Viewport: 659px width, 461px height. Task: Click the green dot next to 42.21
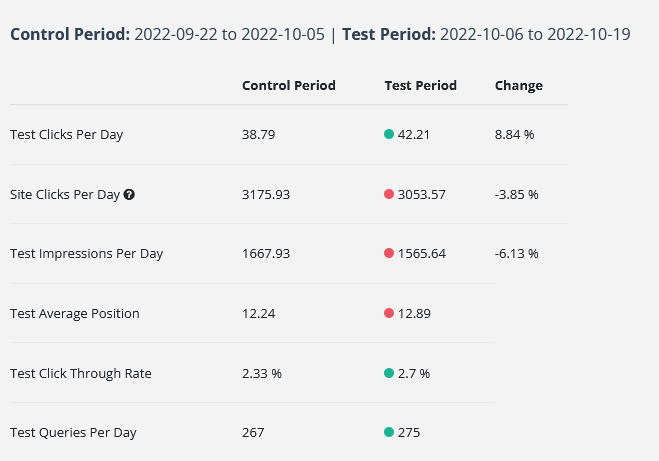pyautogui.click(x=389, y=134)
